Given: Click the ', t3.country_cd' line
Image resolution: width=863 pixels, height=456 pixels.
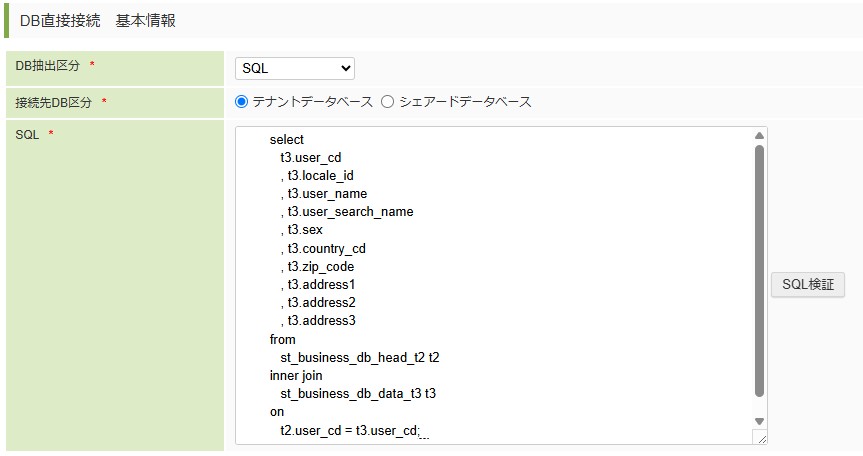Looking at the screenshot, I should pos(323,249).
